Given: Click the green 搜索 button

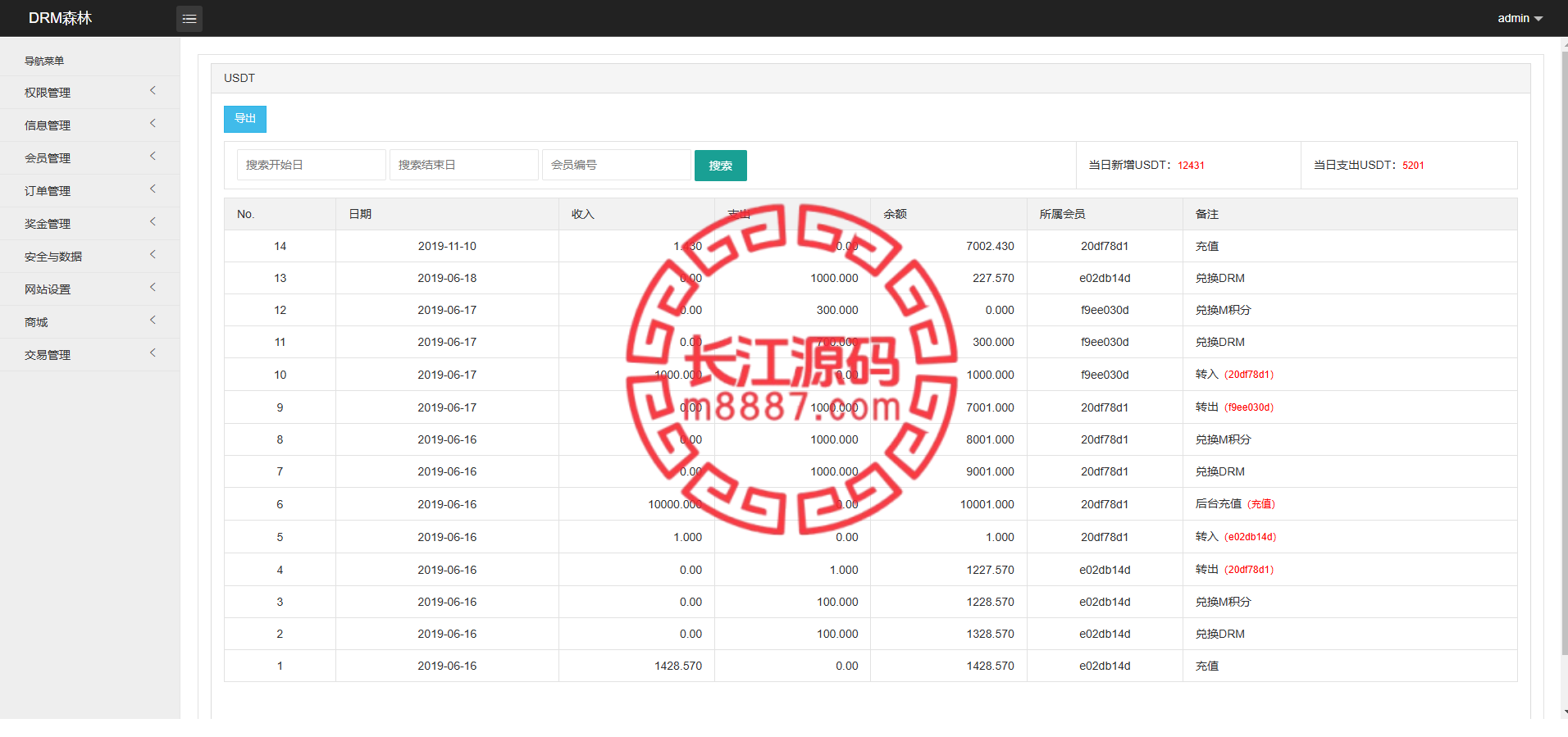Looking at the screenshot, I should [x=721, y=166].
